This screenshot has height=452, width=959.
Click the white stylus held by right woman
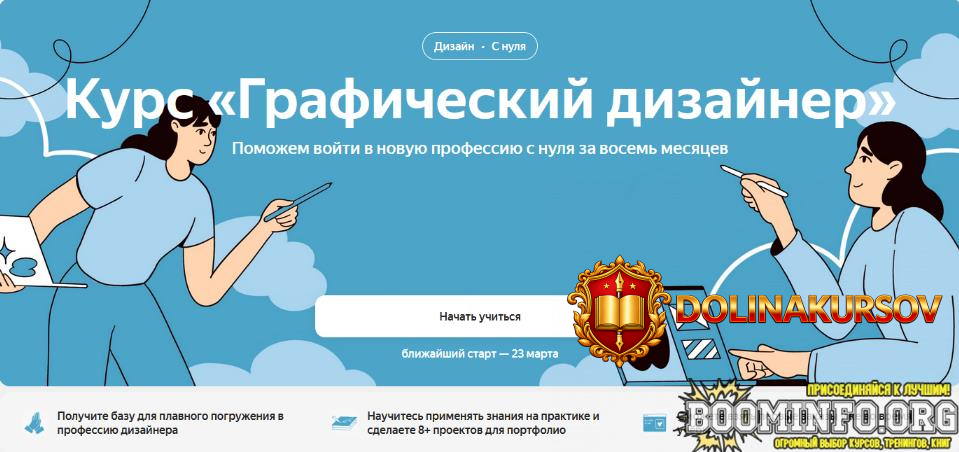point(754,181)
